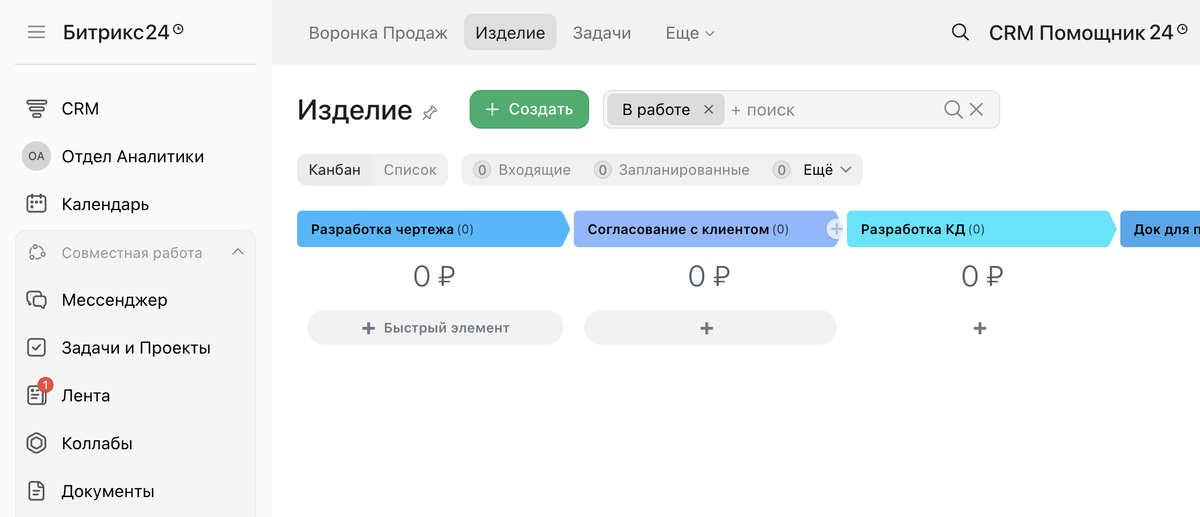
Task: Show Запланированные counter items
Action: (671, 170)
